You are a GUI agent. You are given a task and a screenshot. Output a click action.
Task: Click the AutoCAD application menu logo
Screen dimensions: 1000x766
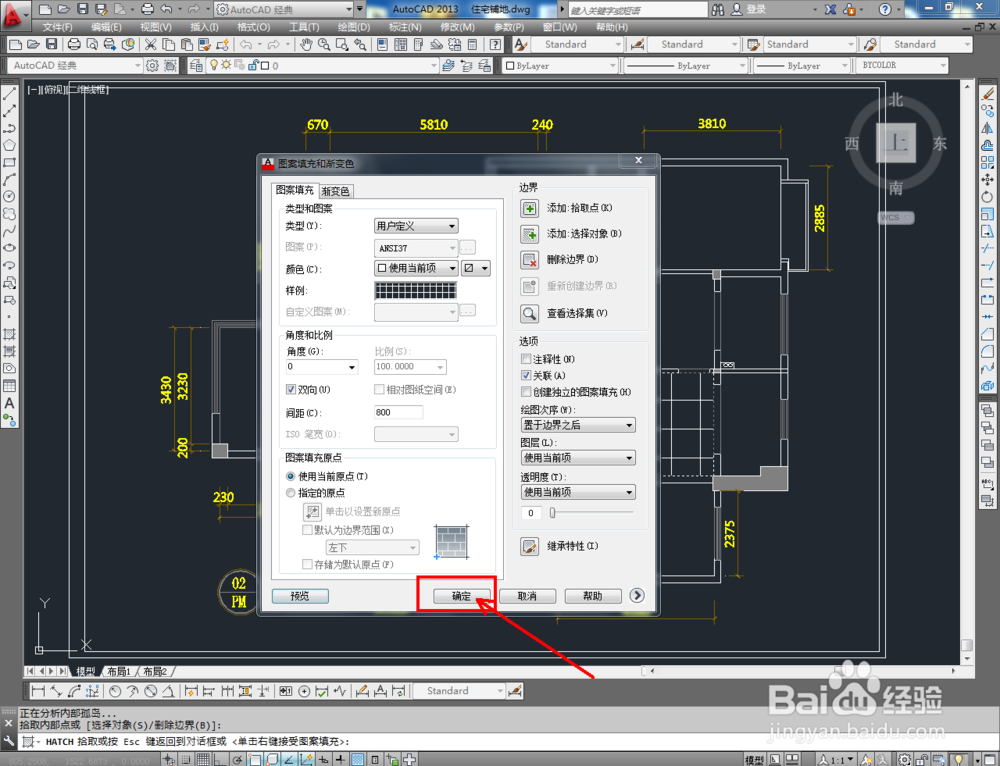[13, 14]
